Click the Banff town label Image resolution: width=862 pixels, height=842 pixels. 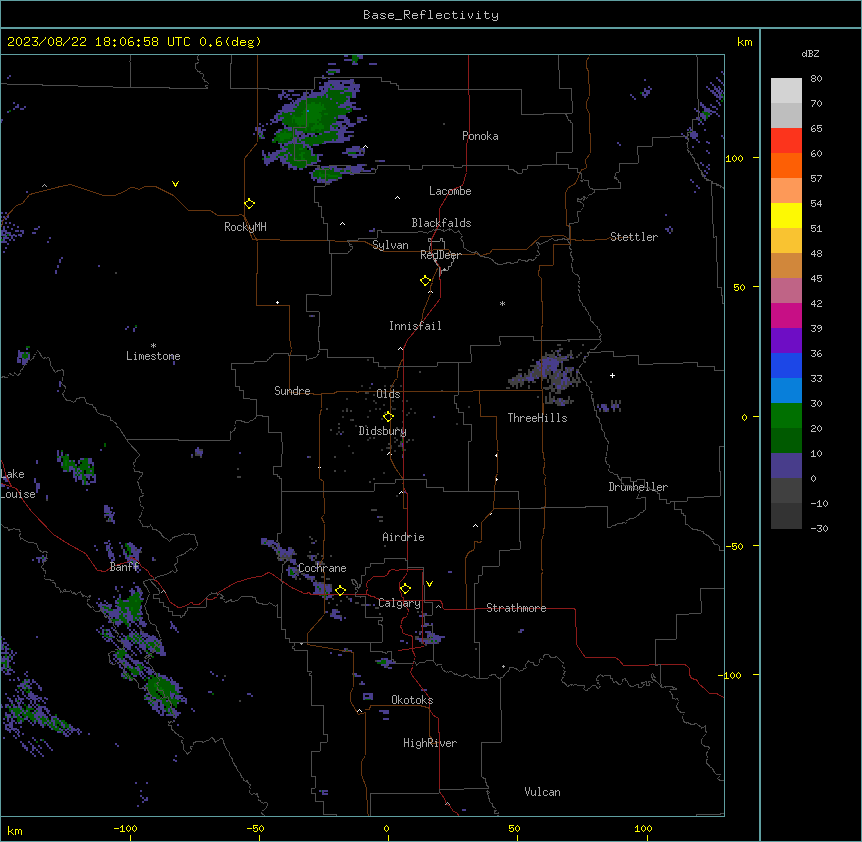[124, 567]
